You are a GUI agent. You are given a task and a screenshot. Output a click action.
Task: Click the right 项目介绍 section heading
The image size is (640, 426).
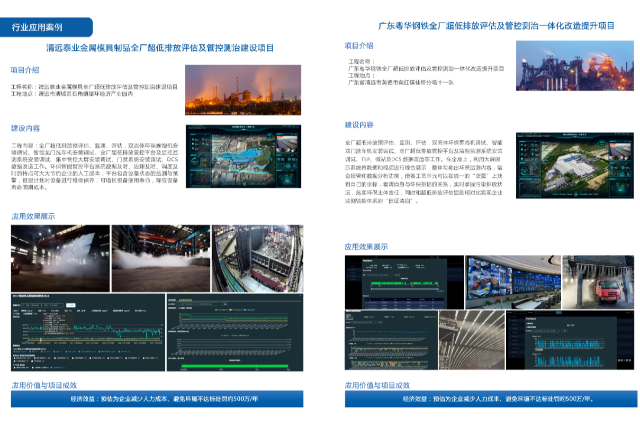click(x=359, y=46)
